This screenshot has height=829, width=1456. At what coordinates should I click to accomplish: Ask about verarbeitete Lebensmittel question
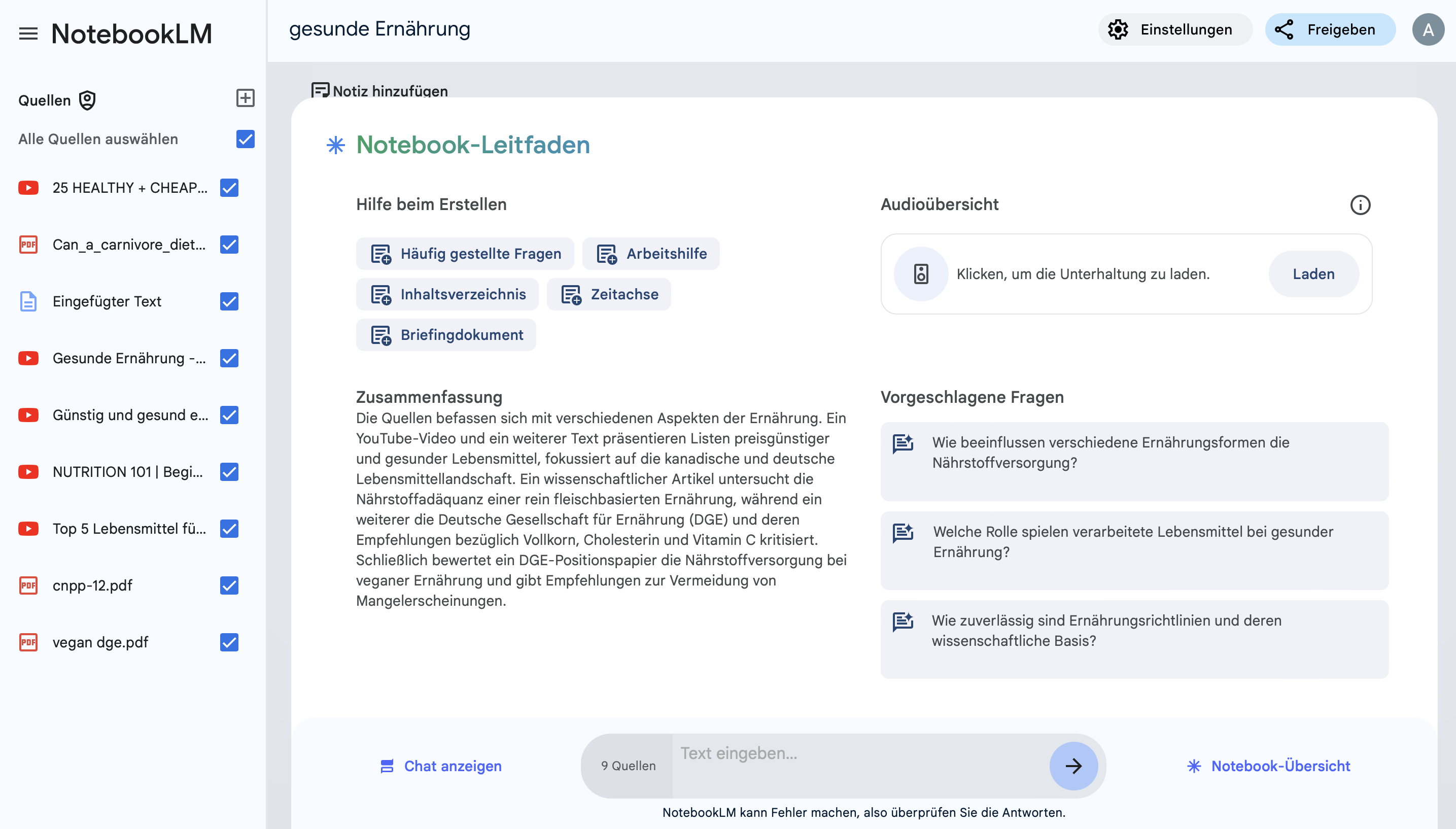coord(1134,550)
